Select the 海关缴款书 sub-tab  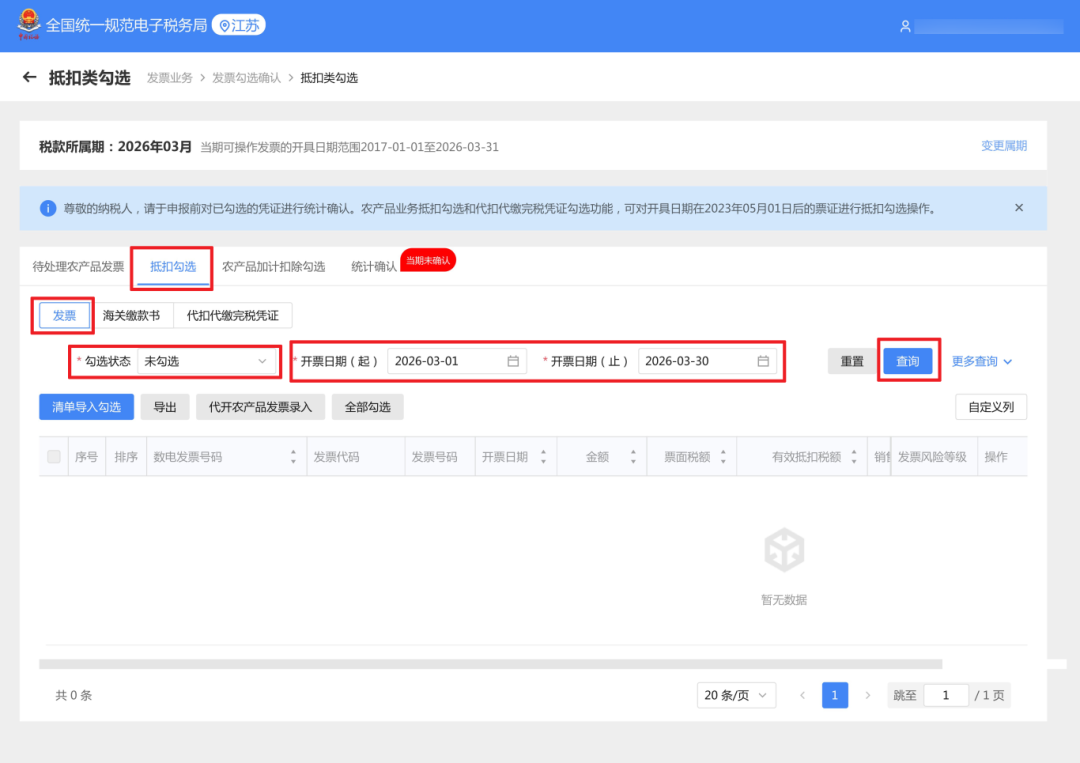click(131, 315)
